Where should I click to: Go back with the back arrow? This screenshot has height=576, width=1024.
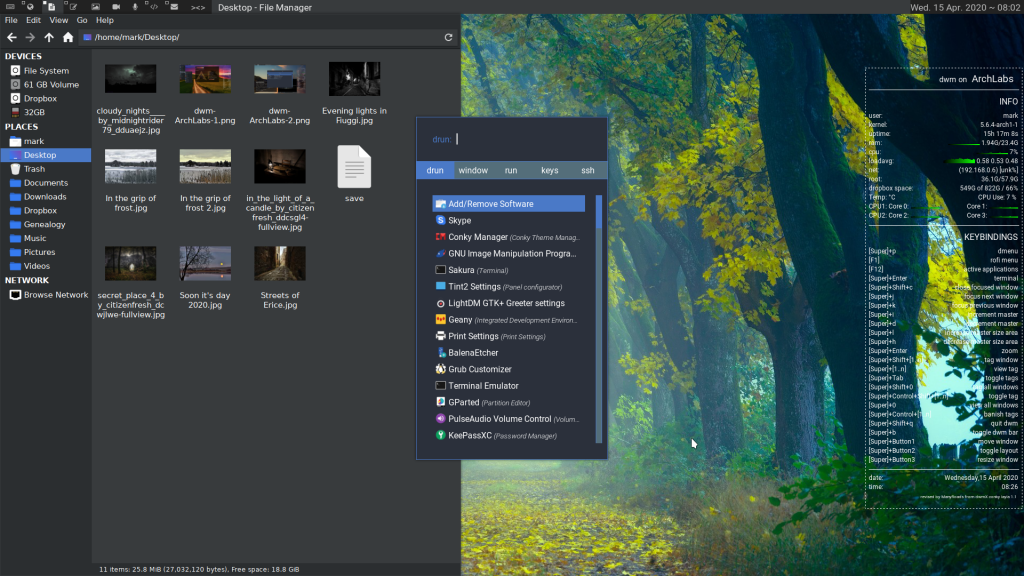[12, 37]
